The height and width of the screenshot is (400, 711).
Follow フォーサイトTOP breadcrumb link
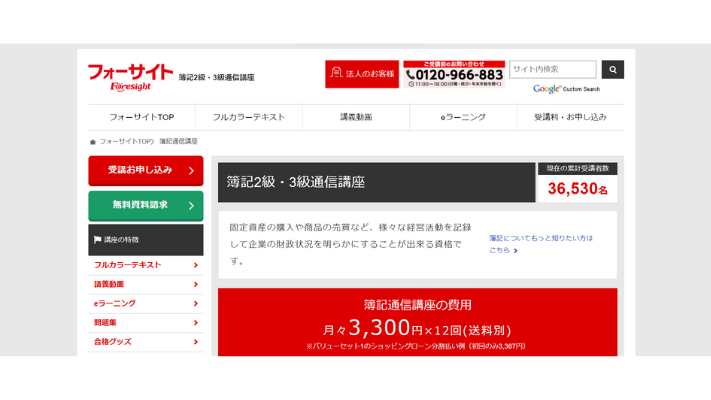pos(127,141)
